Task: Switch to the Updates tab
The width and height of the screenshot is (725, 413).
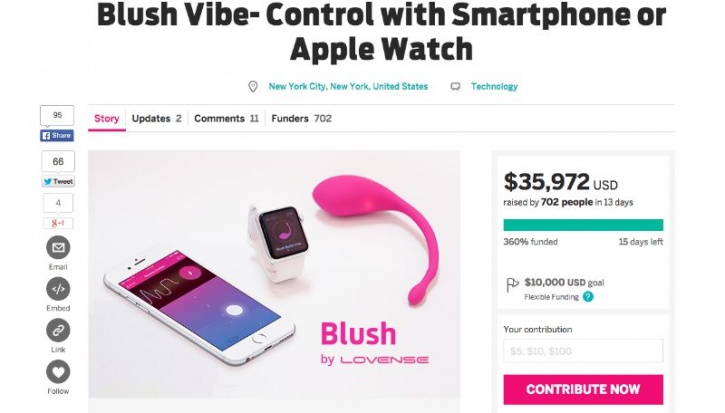Action: (x=156, y=118)
